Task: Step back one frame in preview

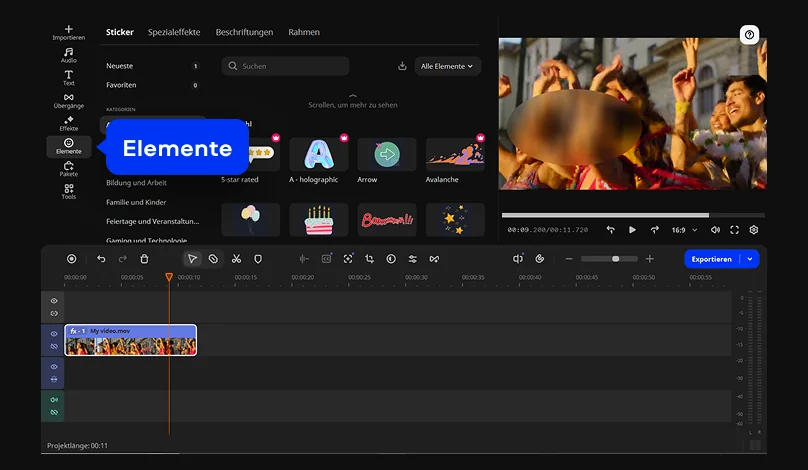Action: pos(611,230)
